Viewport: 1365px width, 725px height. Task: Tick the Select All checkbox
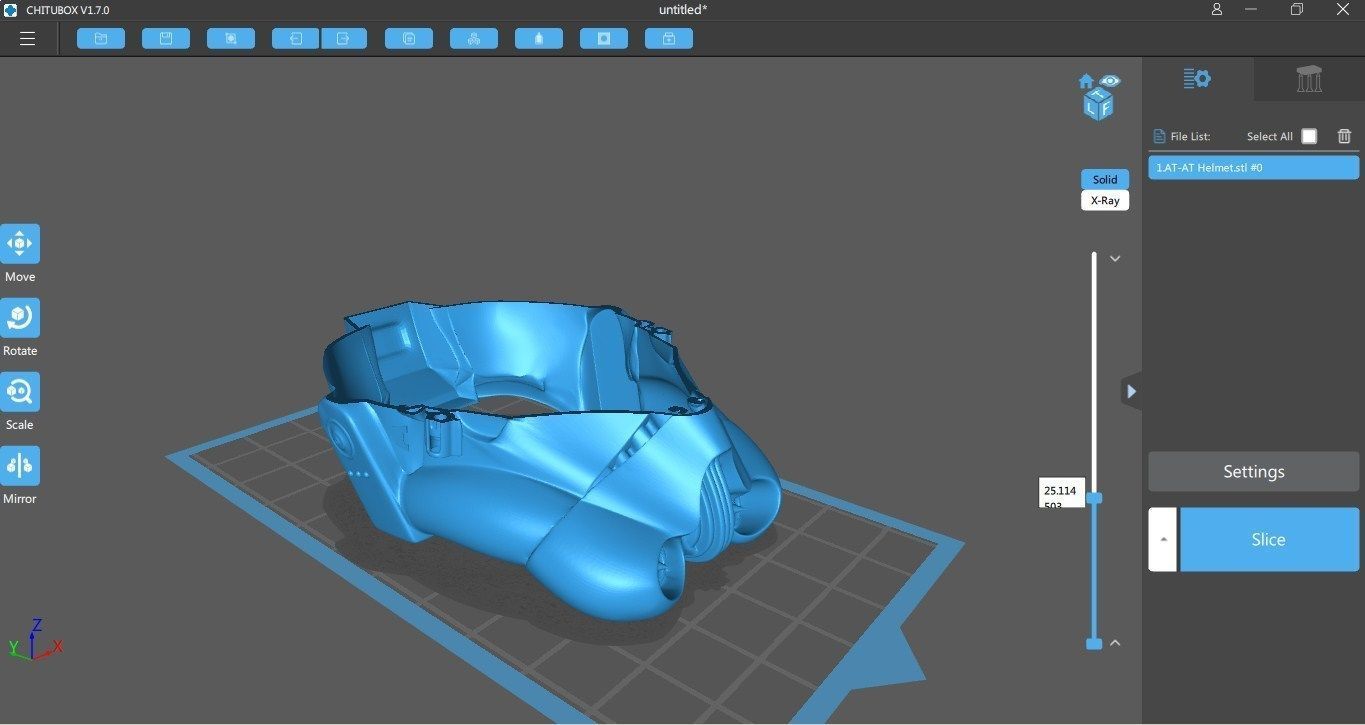pyautogui.click(x=1309, y=136)
